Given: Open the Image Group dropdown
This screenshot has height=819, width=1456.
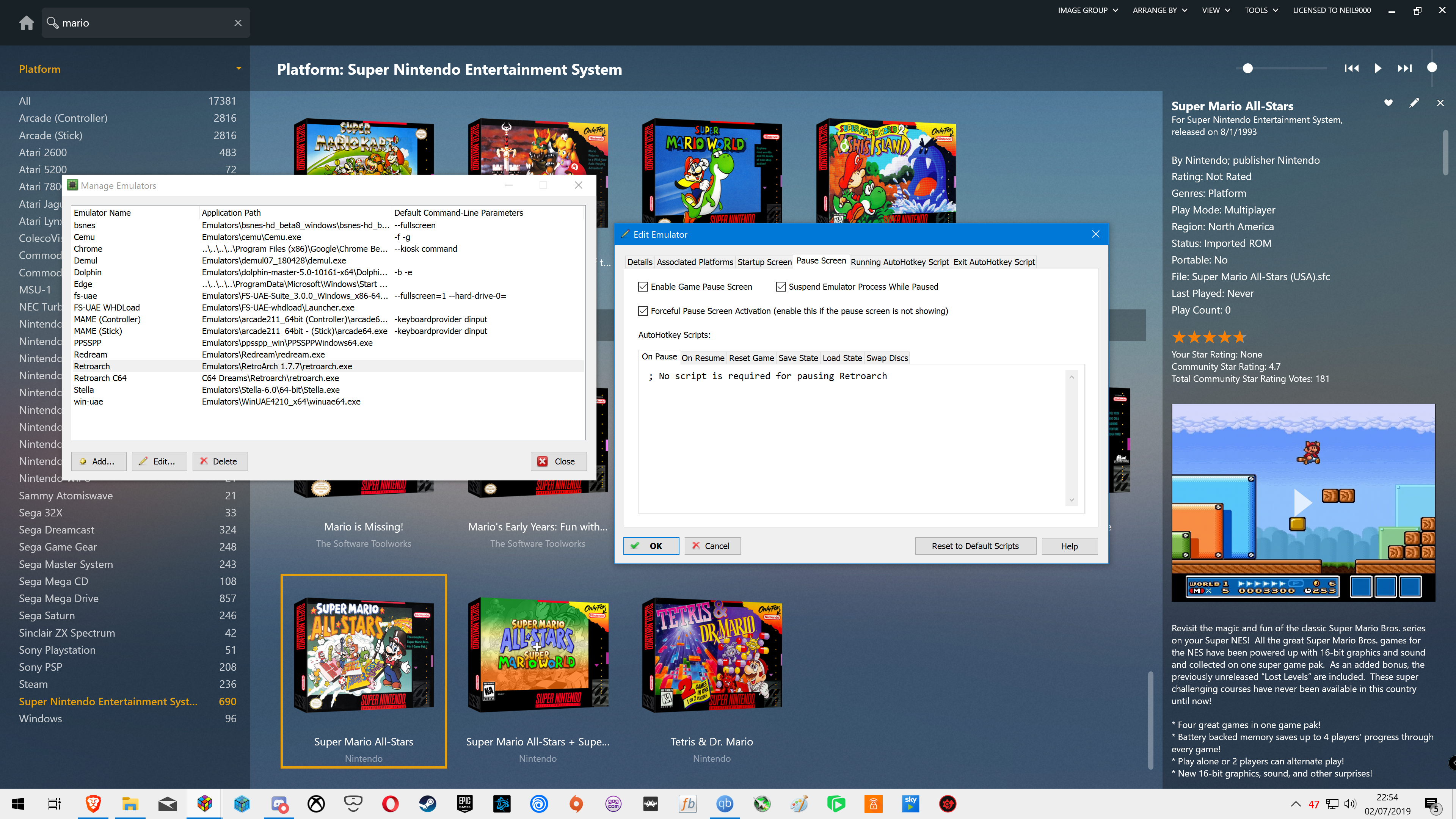Looking at the screenshot, I should coord(1087,10).
